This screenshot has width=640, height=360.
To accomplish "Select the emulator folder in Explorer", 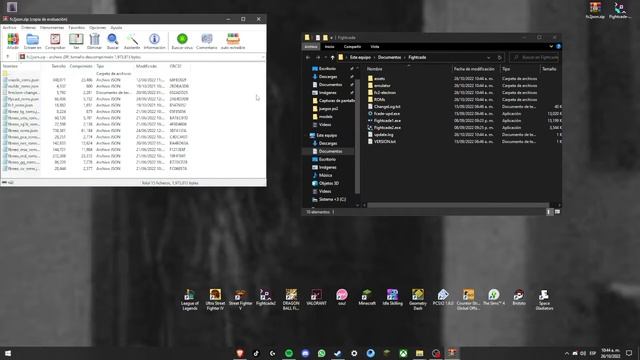I will point(382,86).
